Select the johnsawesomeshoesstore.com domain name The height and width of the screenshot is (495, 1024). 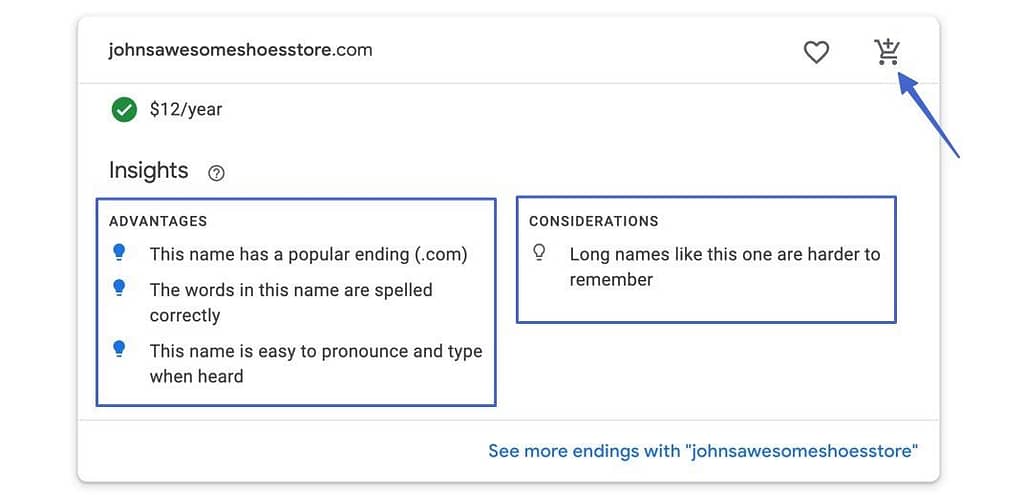click(x=240, y=50)
